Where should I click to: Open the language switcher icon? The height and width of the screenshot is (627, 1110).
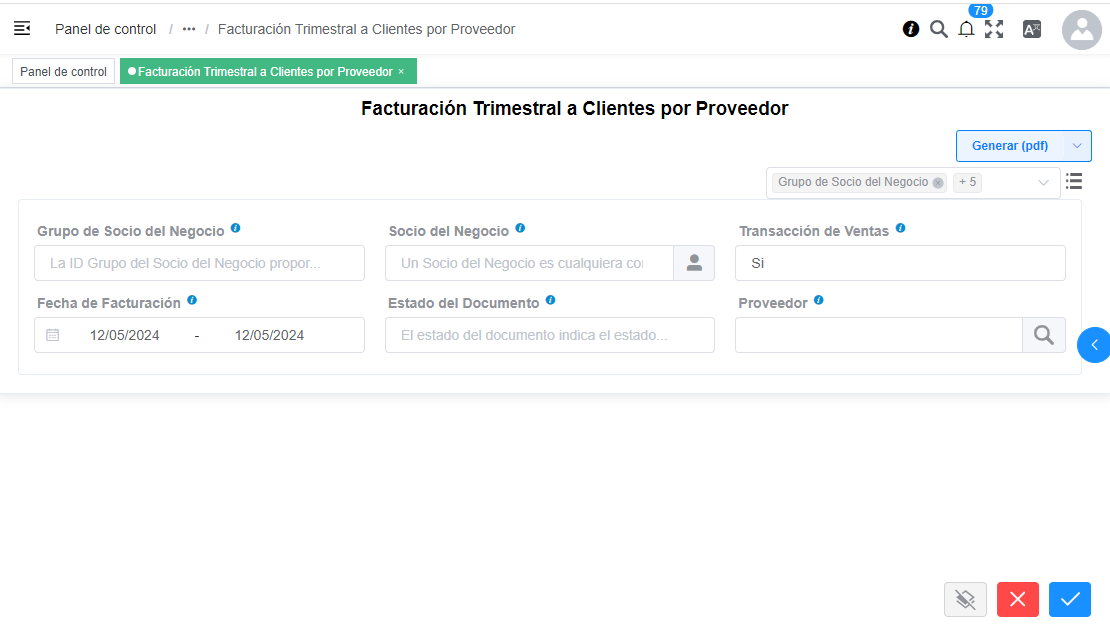coord(1031,29)
